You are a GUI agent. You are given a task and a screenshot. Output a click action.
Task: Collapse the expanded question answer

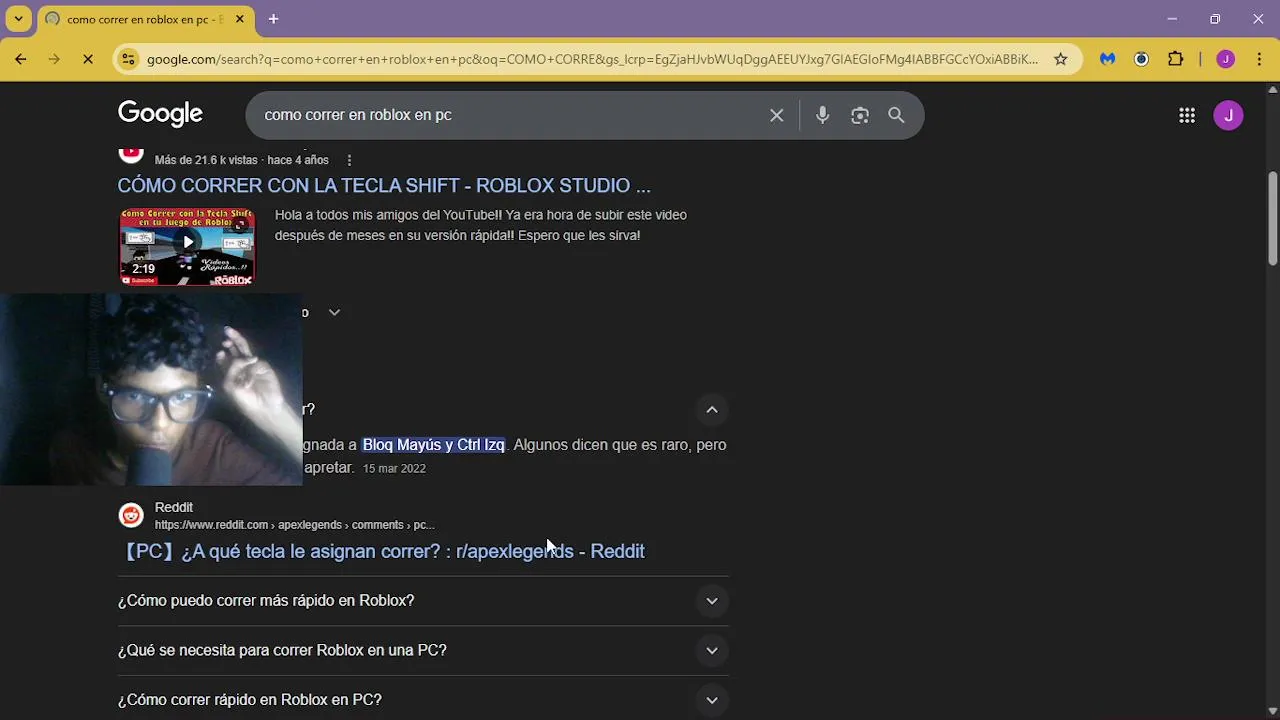coord(712,409)
